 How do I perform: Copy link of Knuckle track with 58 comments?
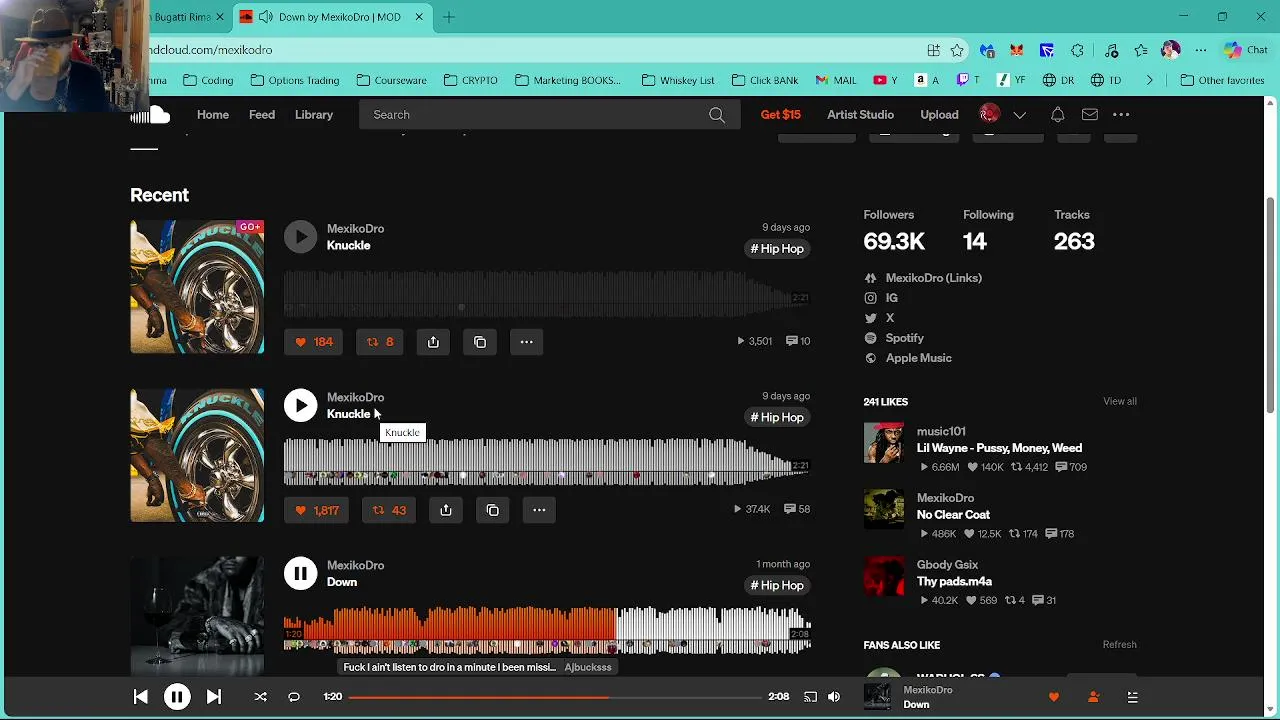[492, 510]
